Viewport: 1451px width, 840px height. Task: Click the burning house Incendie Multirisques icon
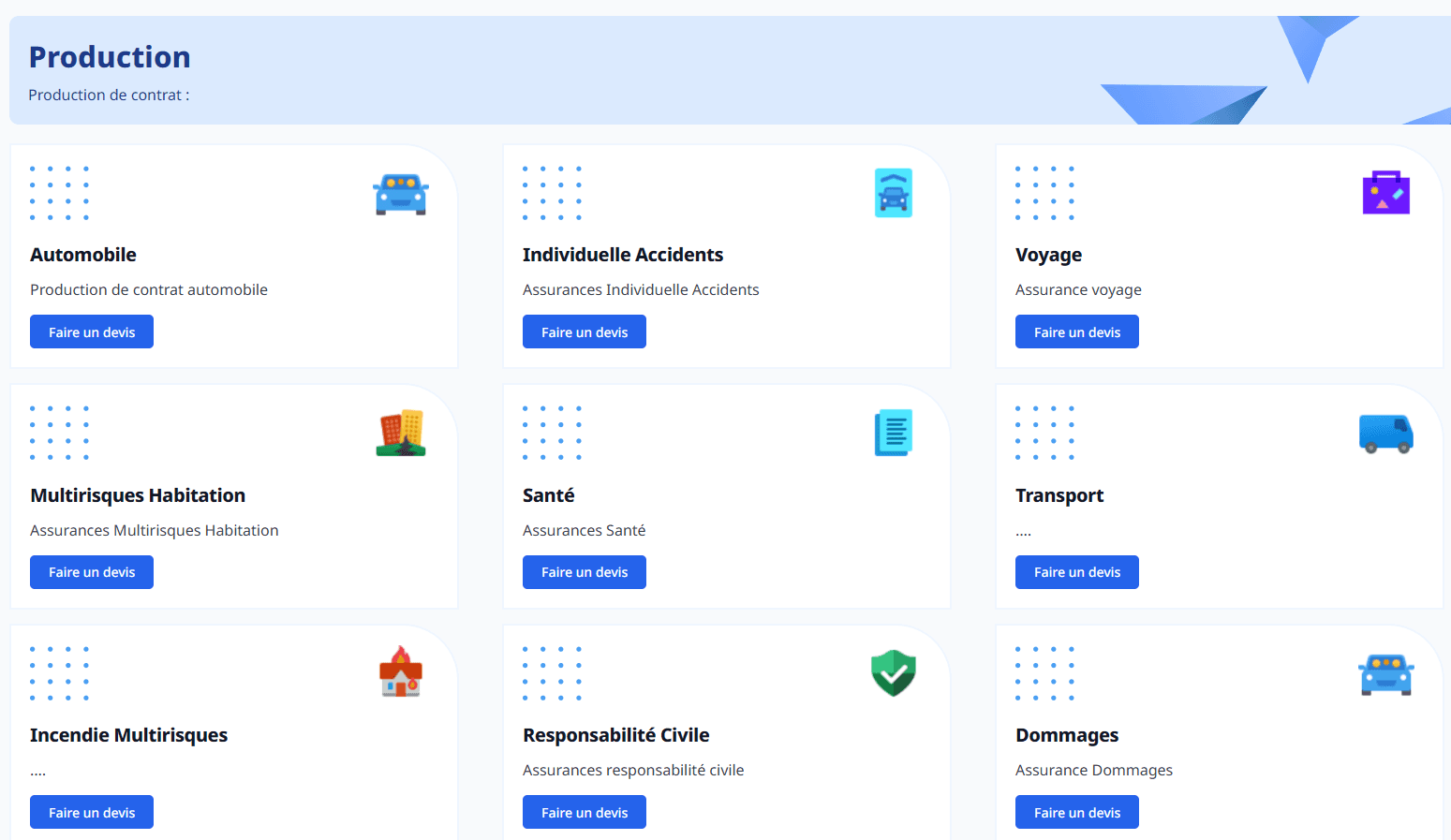coord(401,672)
